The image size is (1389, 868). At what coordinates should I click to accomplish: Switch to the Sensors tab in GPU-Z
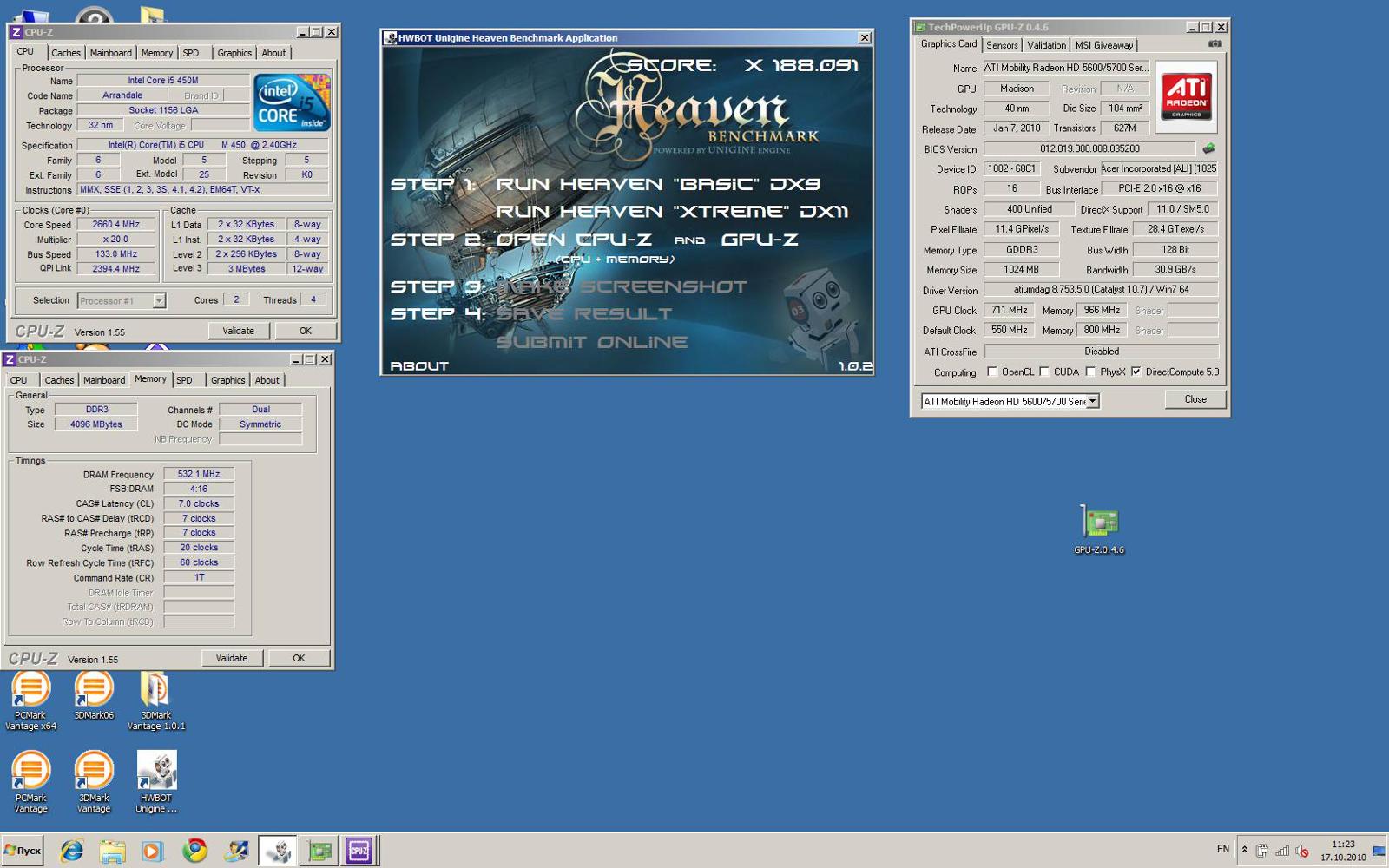(x=1002, y=45)
